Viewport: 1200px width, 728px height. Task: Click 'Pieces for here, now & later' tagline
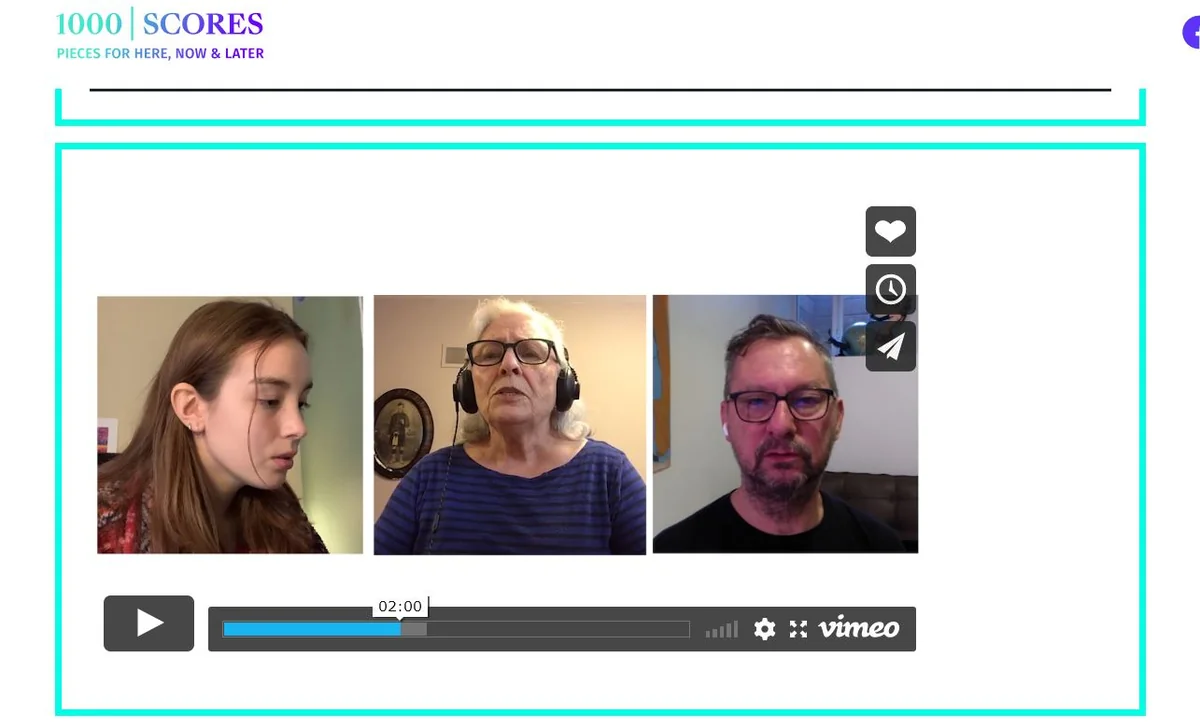click(x=160, y=53)
